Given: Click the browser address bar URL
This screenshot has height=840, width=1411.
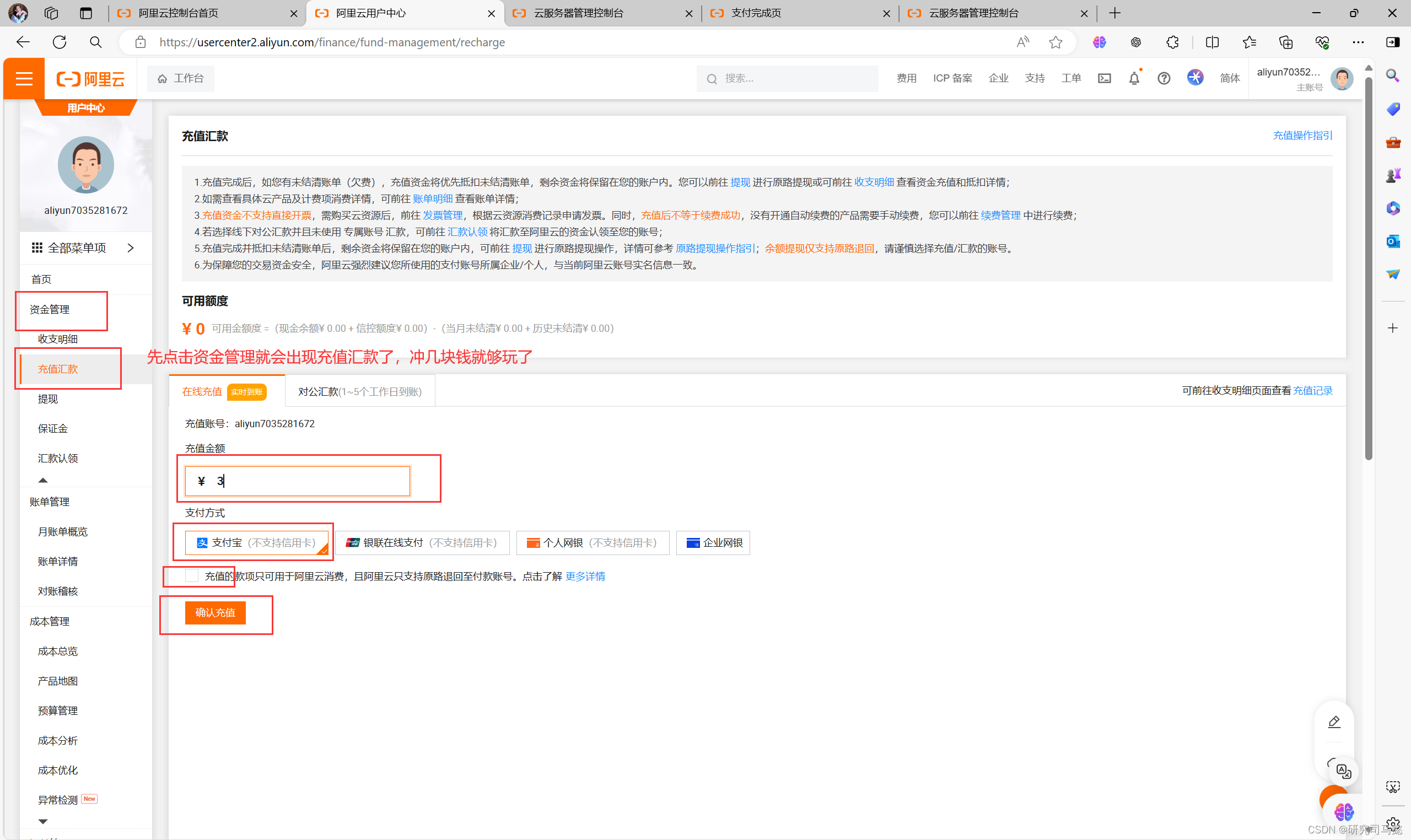Looking at the screenshot, I should pos(332,42).
